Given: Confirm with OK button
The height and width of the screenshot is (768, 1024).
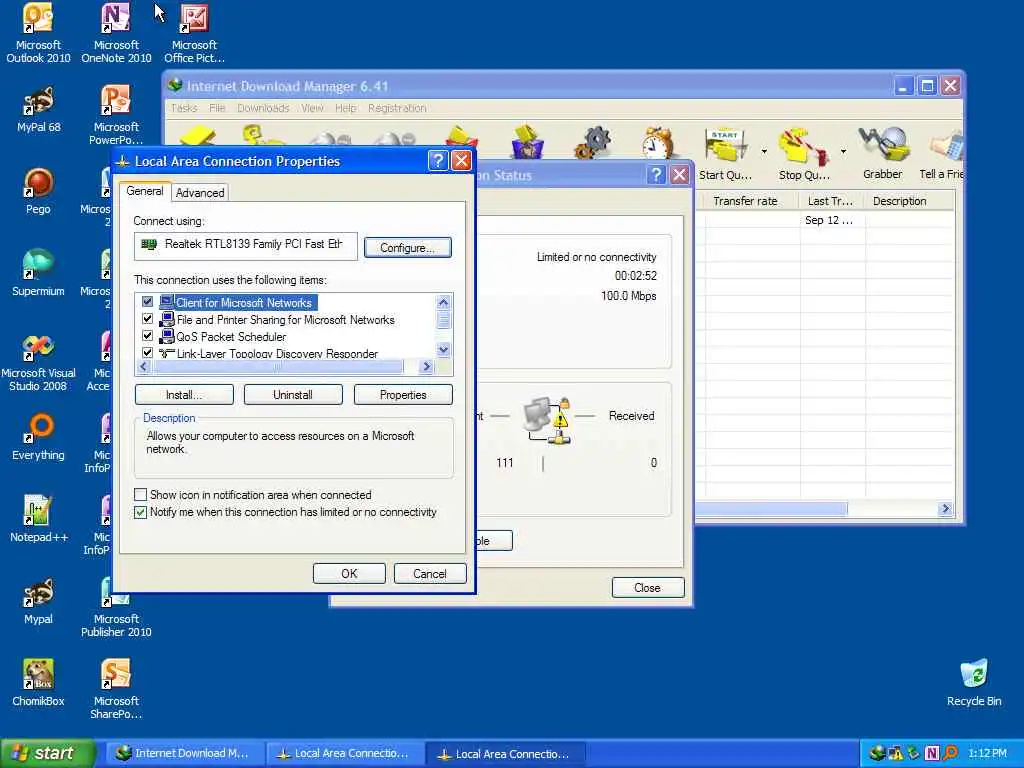Looking at the screenshot, I should click(x=349, y=573).
